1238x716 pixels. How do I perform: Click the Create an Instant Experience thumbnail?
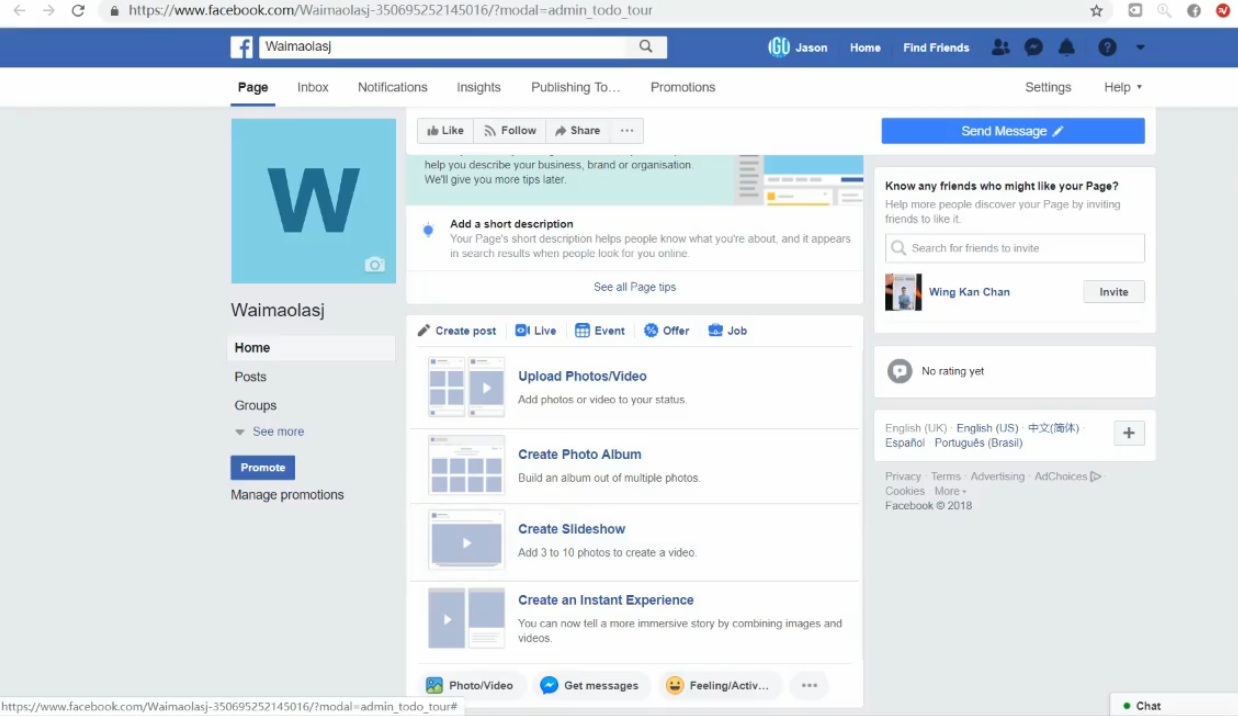(466, 618)
